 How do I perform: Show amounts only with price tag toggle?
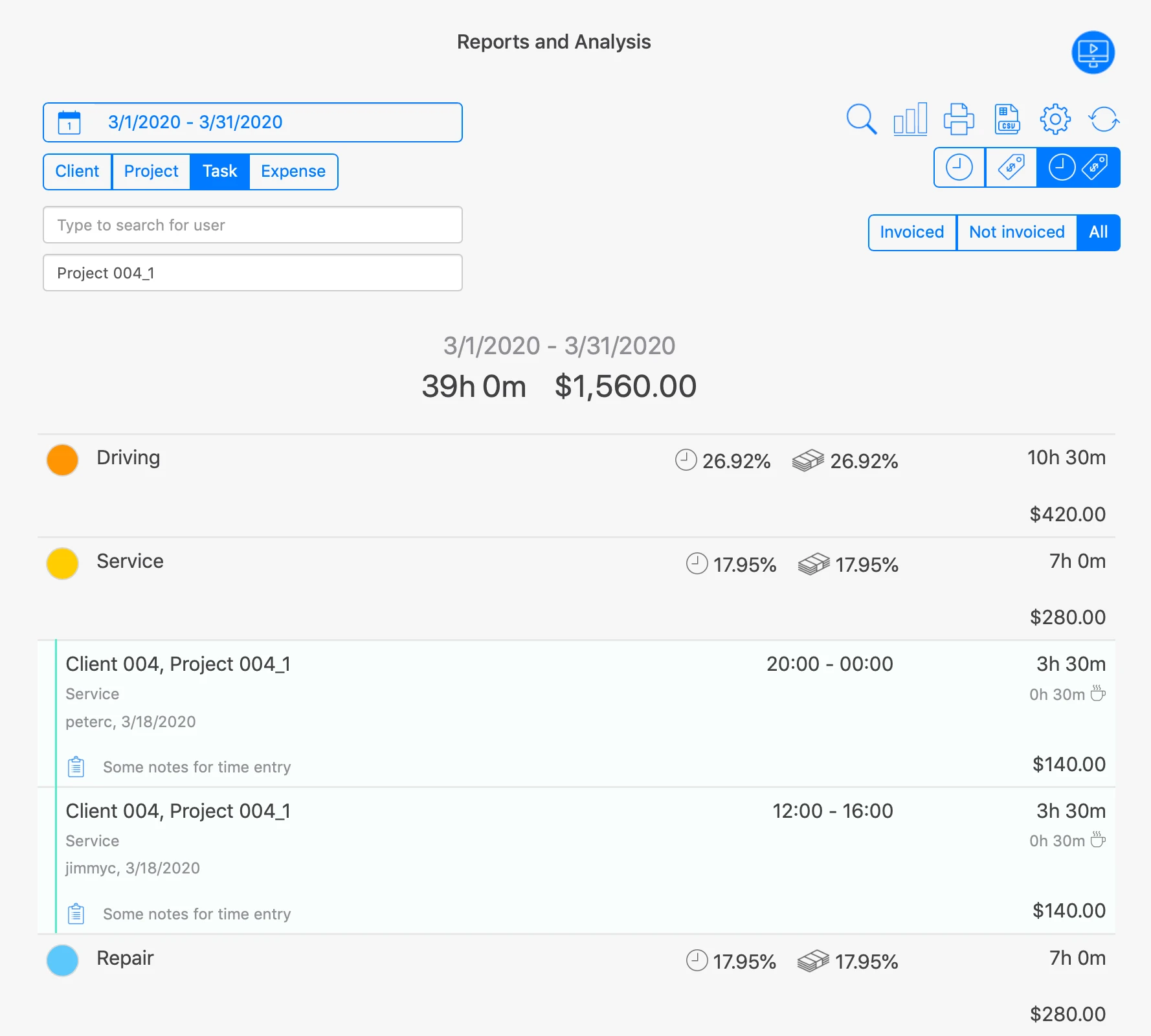[x=1011, y=168]
